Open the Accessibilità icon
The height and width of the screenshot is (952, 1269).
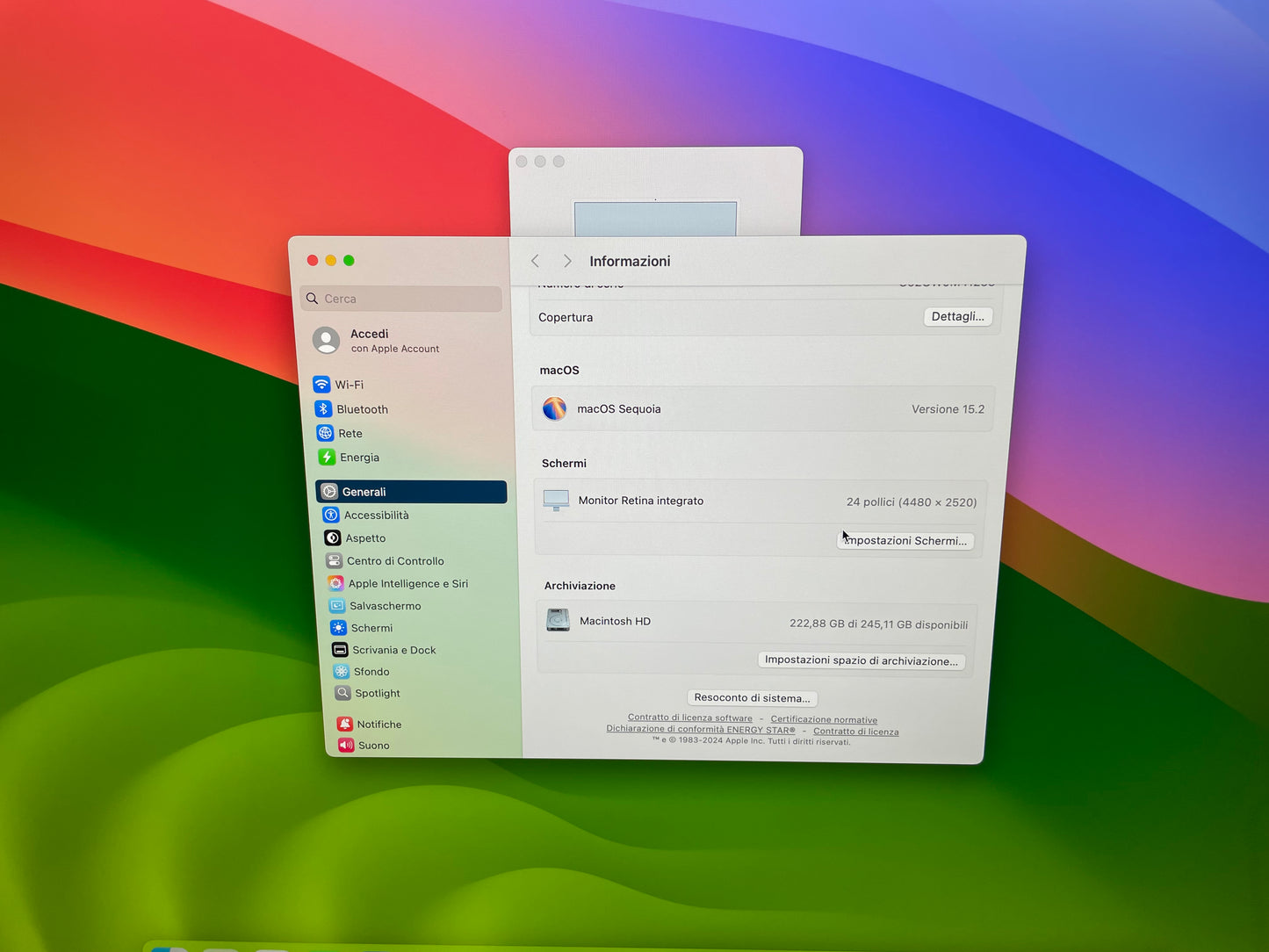[331, 515]
